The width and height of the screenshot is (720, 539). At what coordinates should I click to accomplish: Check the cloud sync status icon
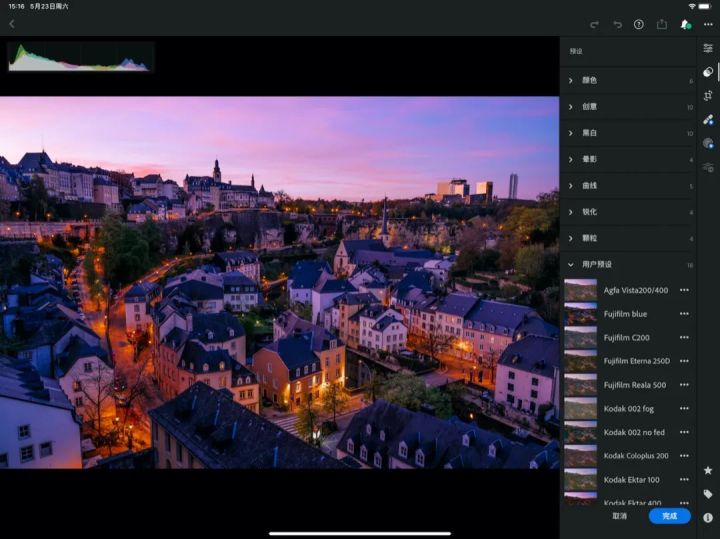point(686,24)
